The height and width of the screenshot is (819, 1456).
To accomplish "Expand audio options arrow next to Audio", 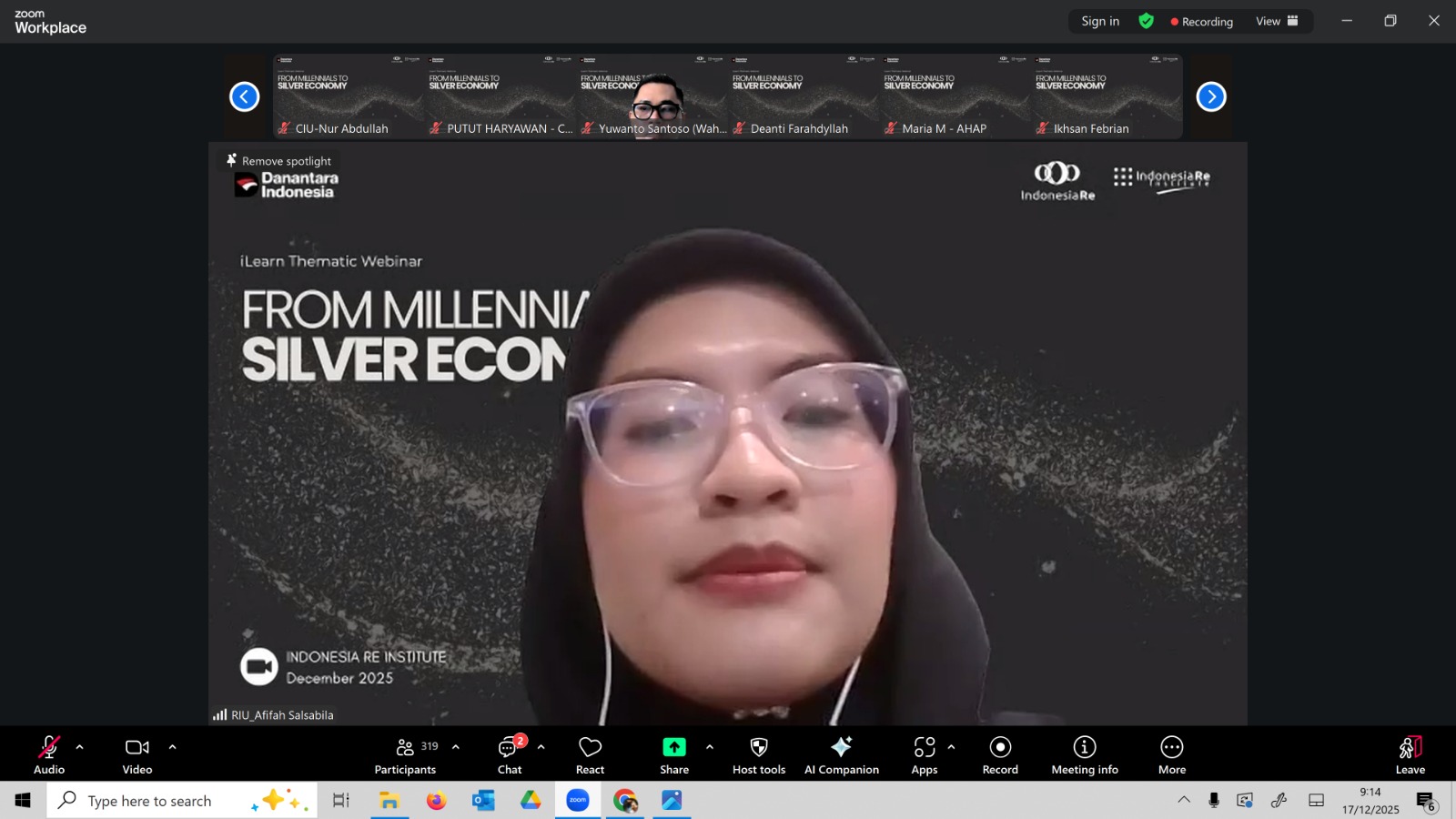I will click(80, 747).
